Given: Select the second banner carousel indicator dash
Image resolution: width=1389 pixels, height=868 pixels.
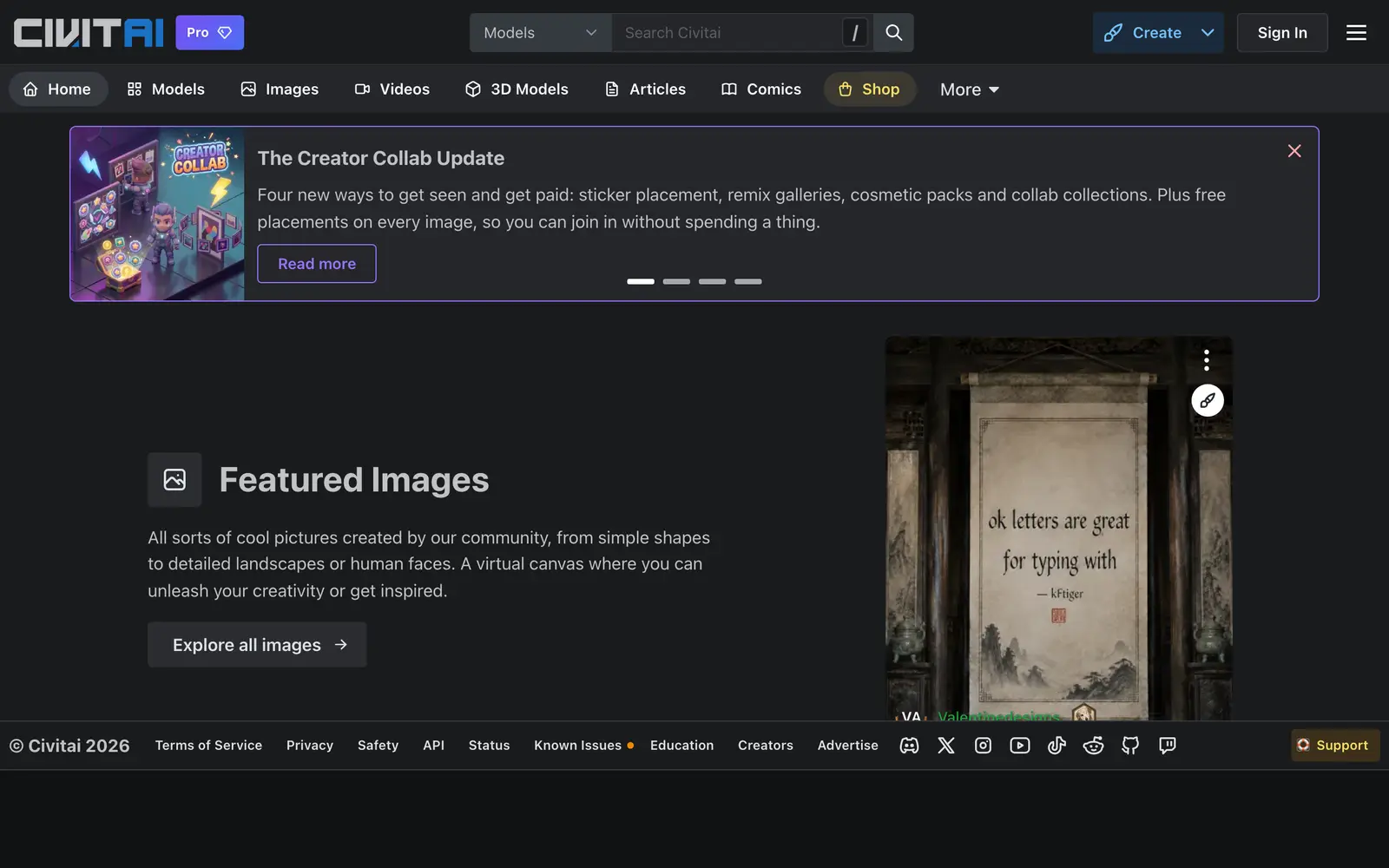Looking at the screenshot, I should pyautogui.click(x=676, y=281).
